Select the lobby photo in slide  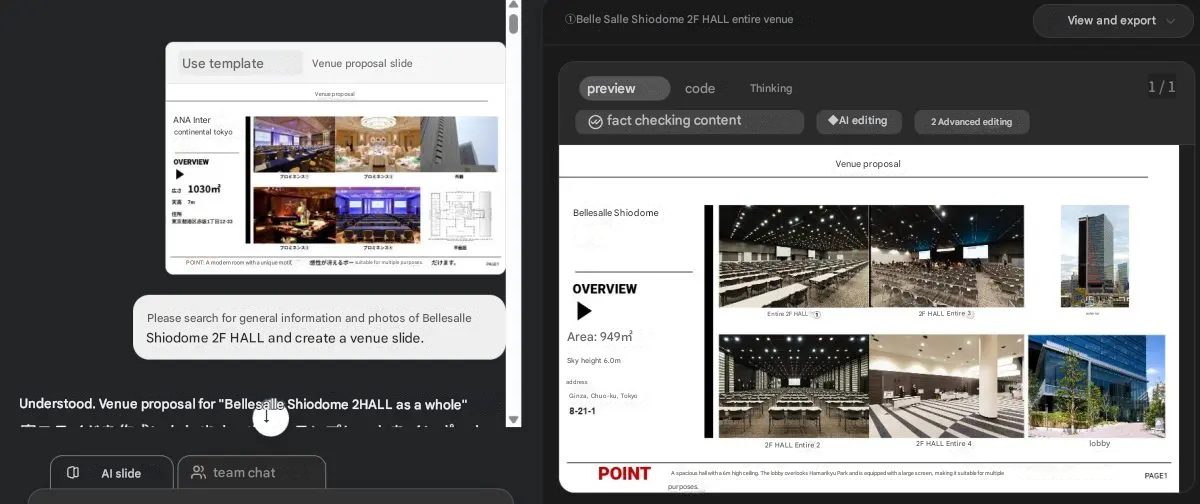point(1098,385)
